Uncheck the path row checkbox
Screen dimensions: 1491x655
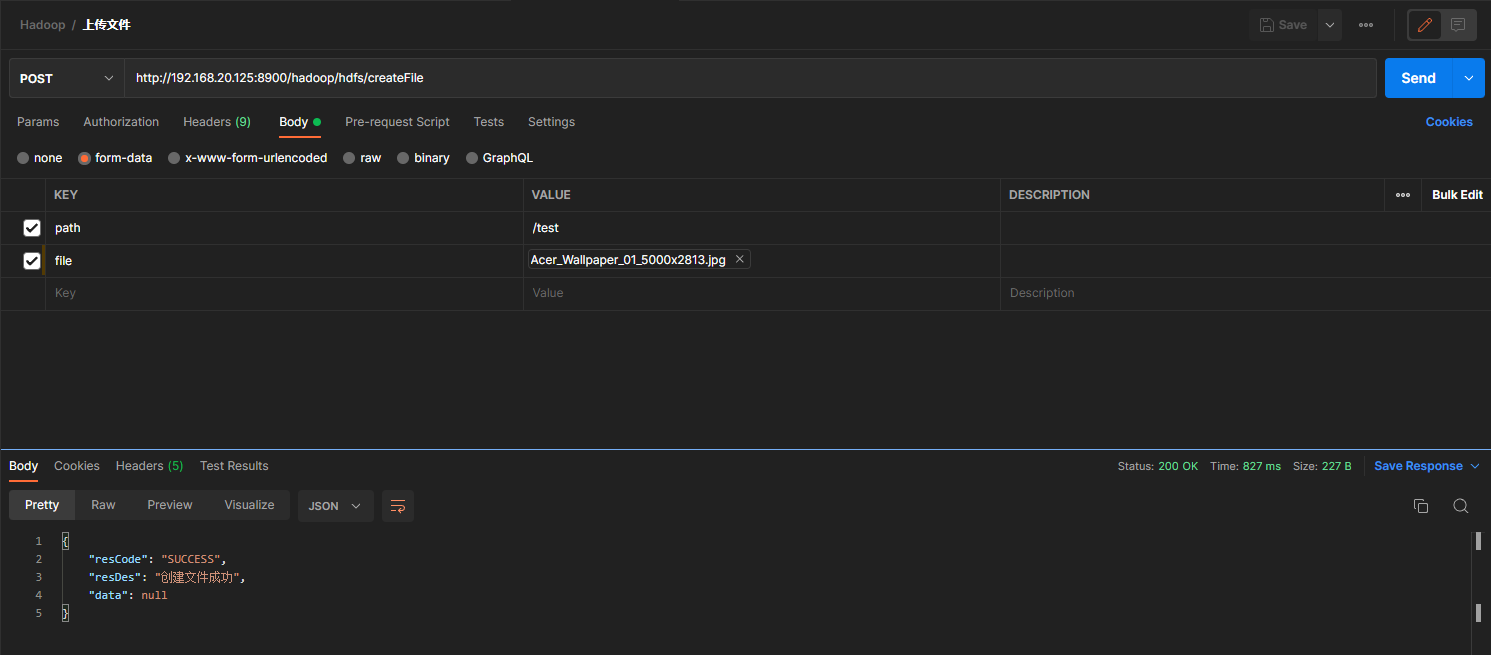[32, 228]
